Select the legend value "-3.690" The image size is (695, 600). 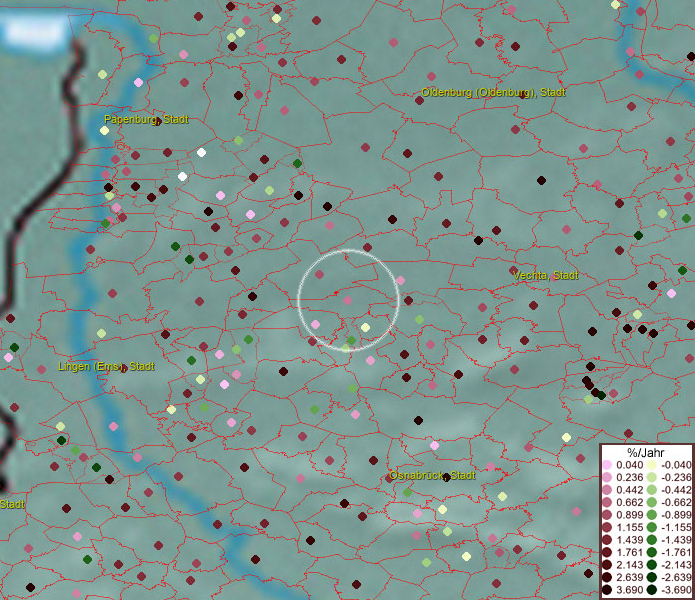(676, 590)
